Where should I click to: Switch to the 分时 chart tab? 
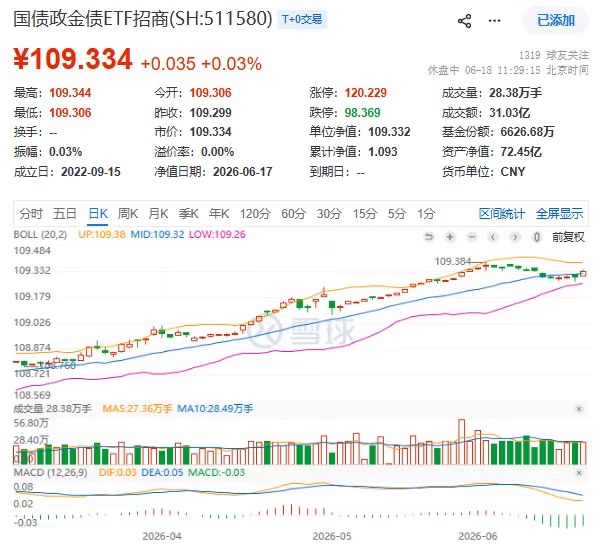coord(31,214)
